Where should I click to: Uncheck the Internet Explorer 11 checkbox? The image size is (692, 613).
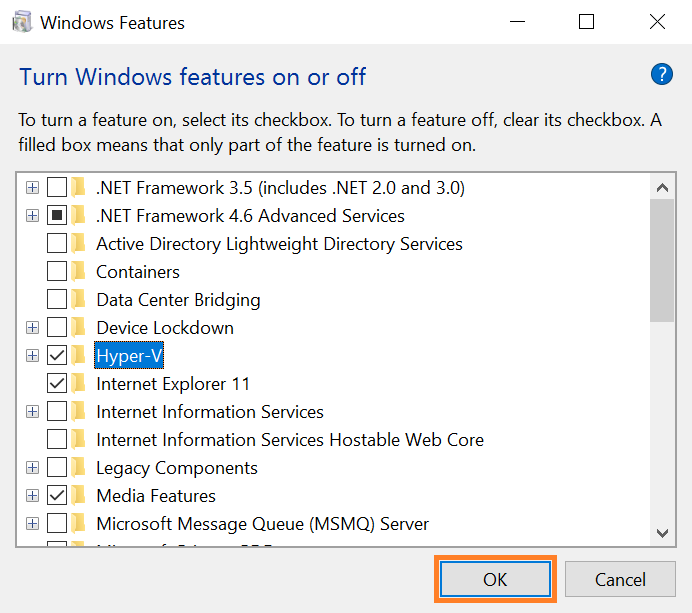coord(57,384)
